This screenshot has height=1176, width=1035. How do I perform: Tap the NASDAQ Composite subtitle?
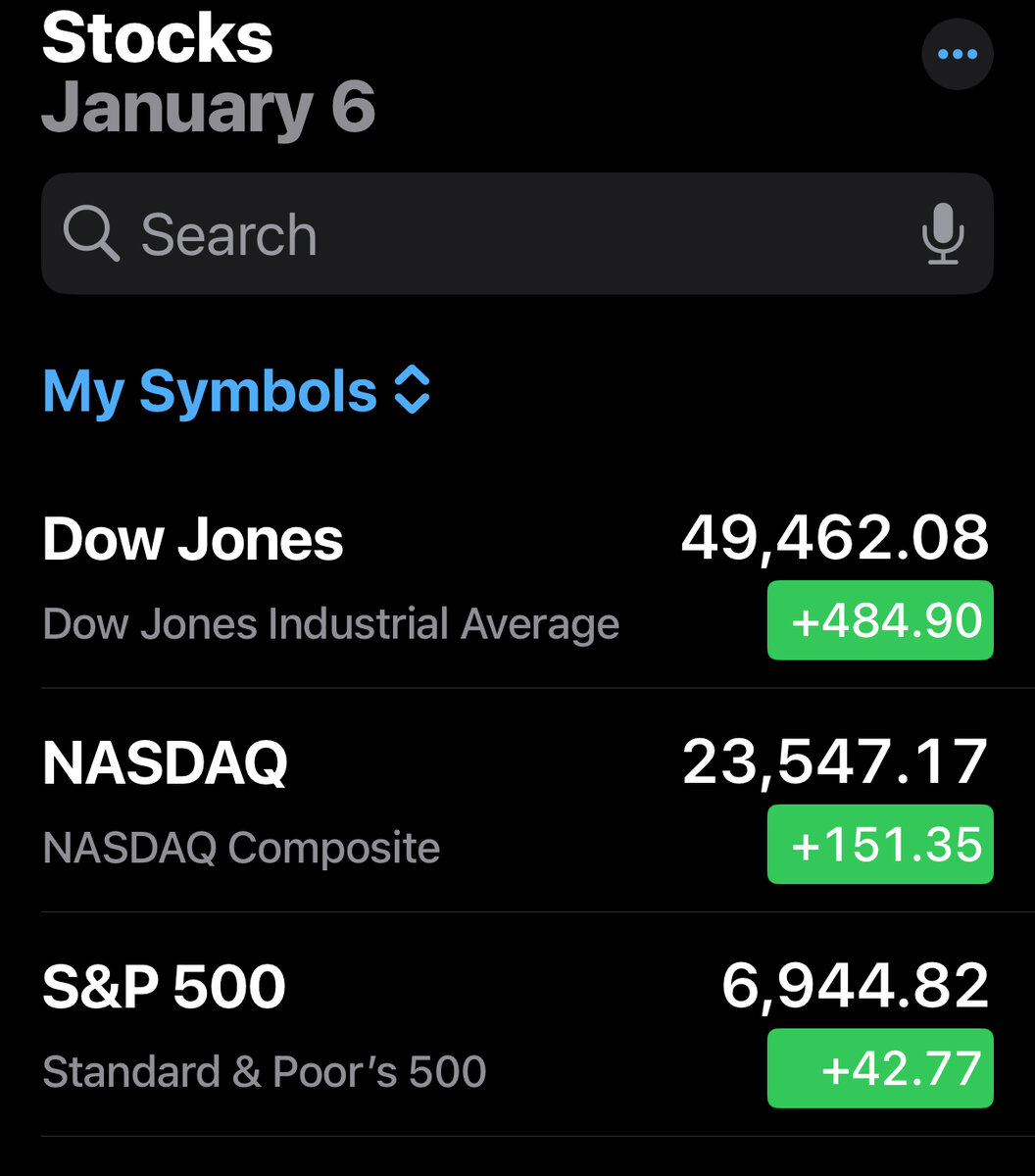[241, 848]
